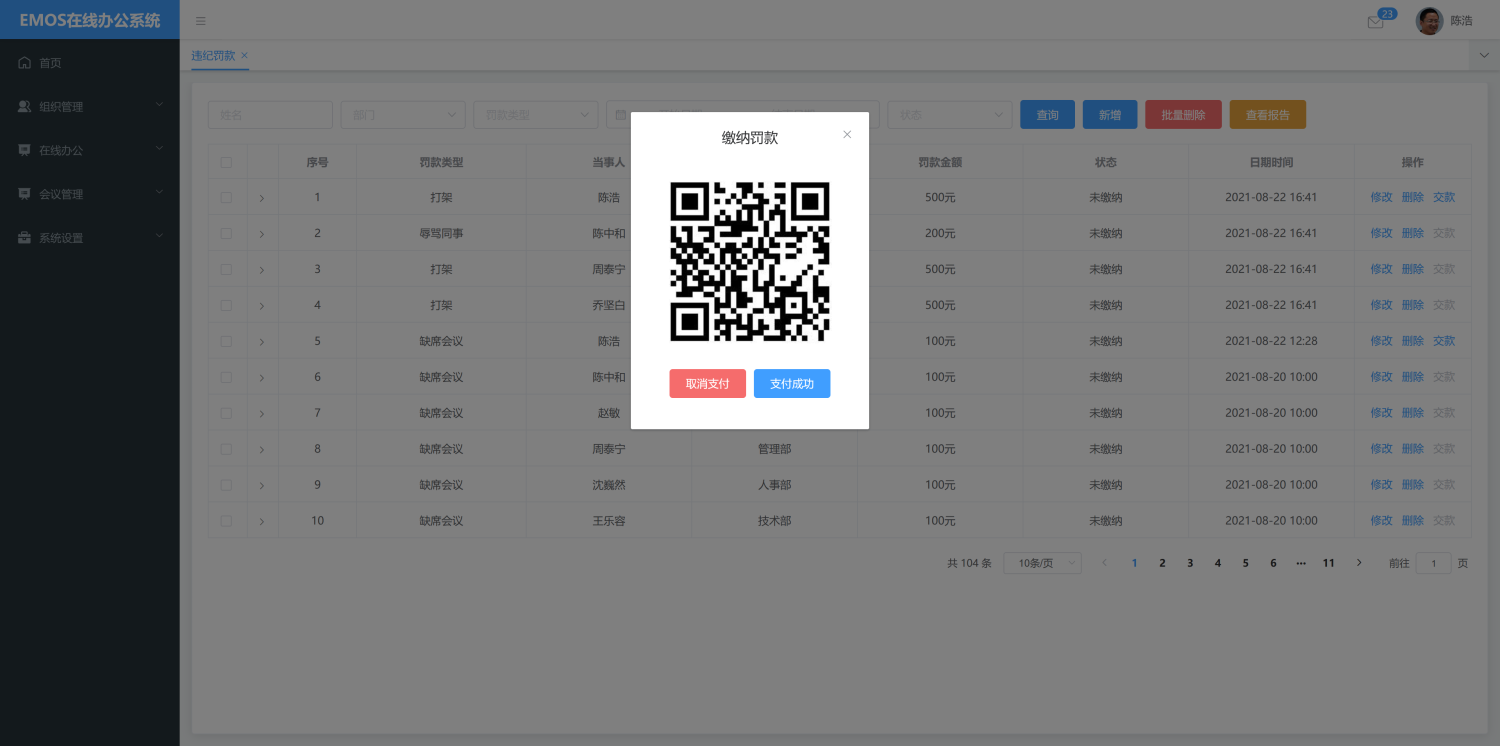Click 修改 link on the first row
Screen dimensions: 1500x746
[1380, 197]
